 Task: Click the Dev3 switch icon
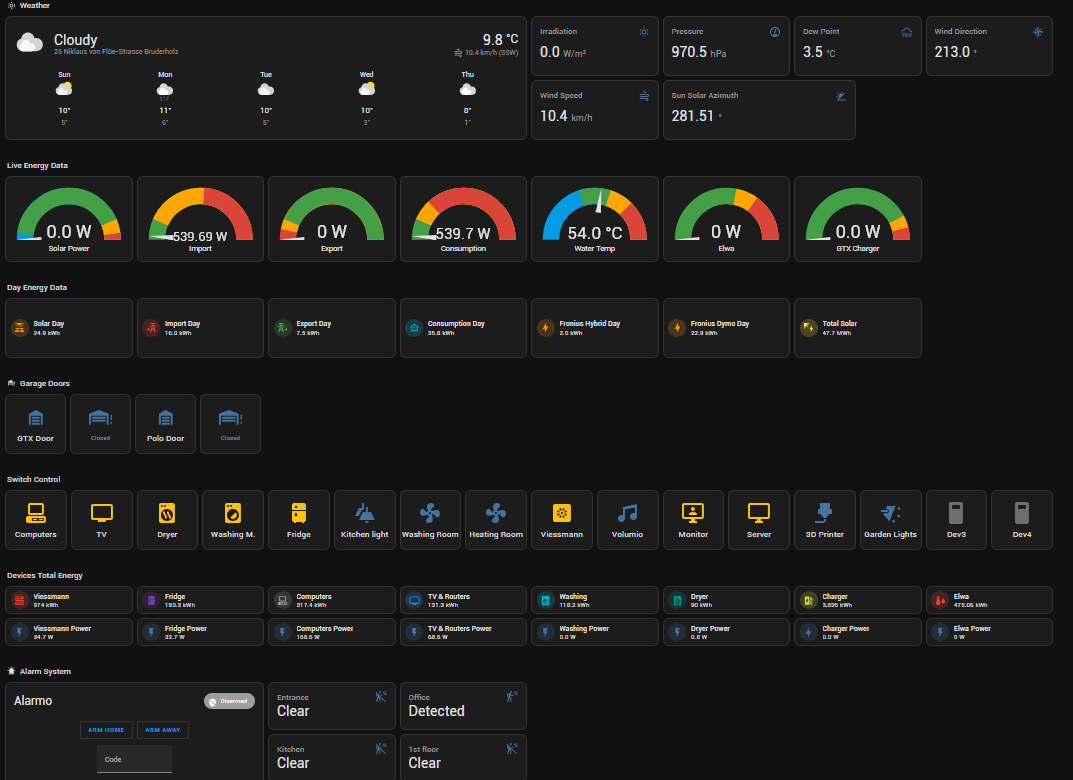pyautogui.click(x=956, y=512)
